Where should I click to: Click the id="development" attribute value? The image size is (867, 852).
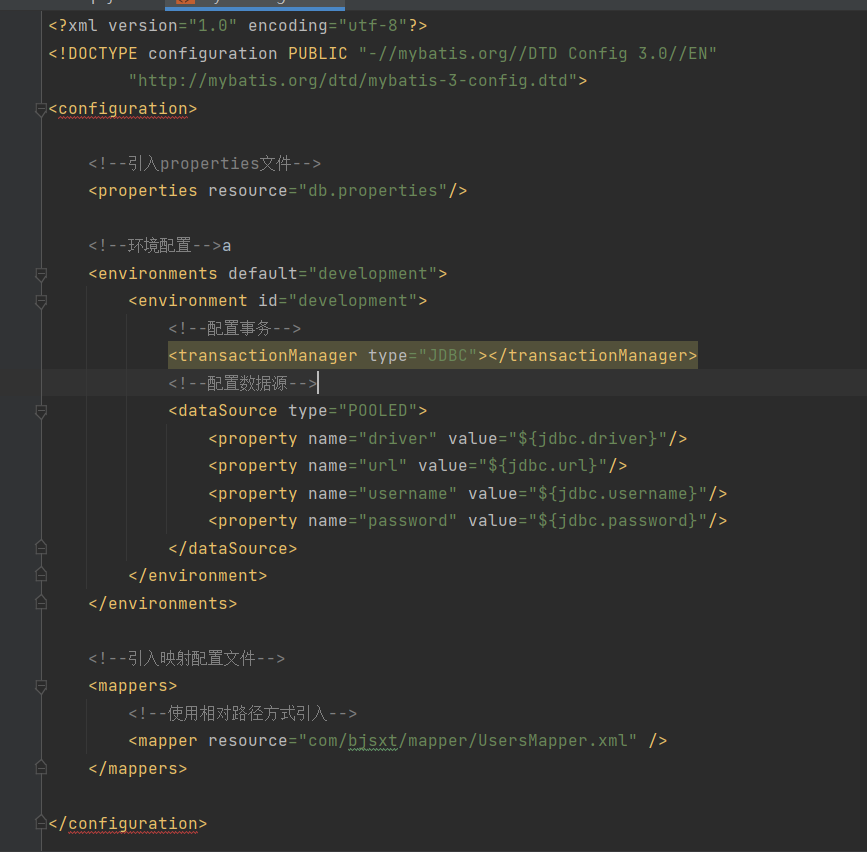(338, 301)
